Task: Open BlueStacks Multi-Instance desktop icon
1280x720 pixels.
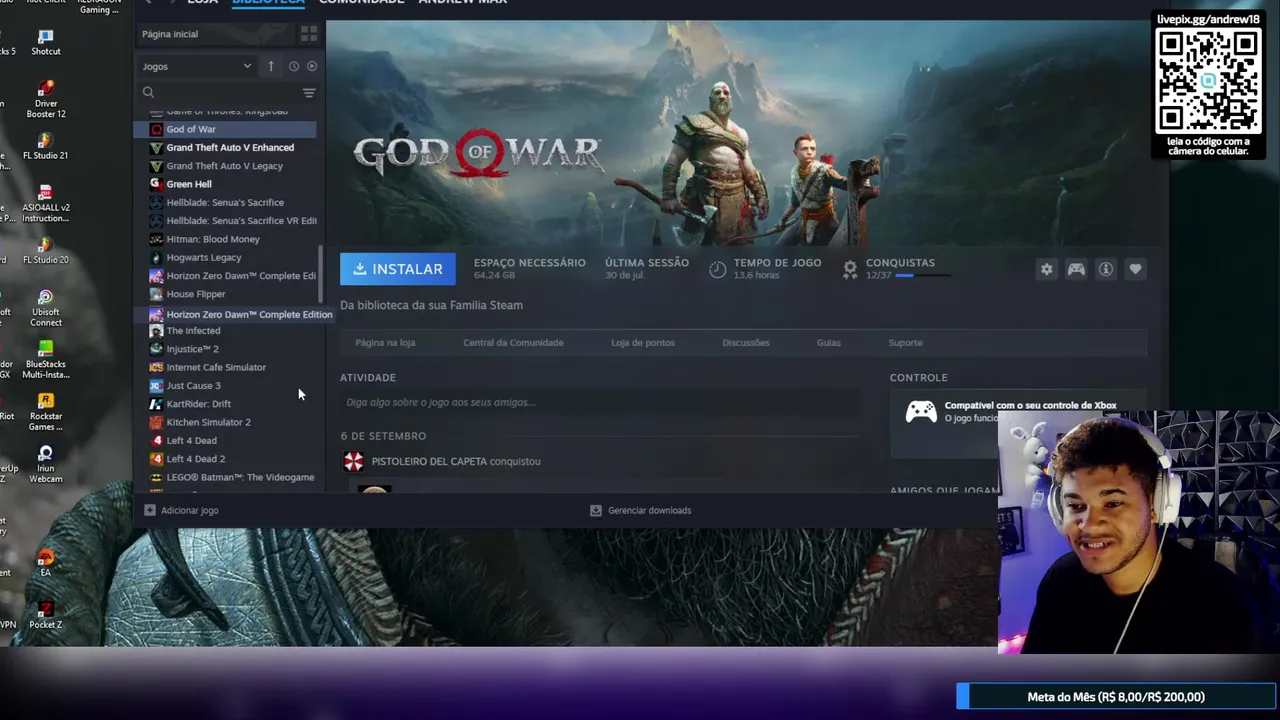Action: (x=45, y=360)
